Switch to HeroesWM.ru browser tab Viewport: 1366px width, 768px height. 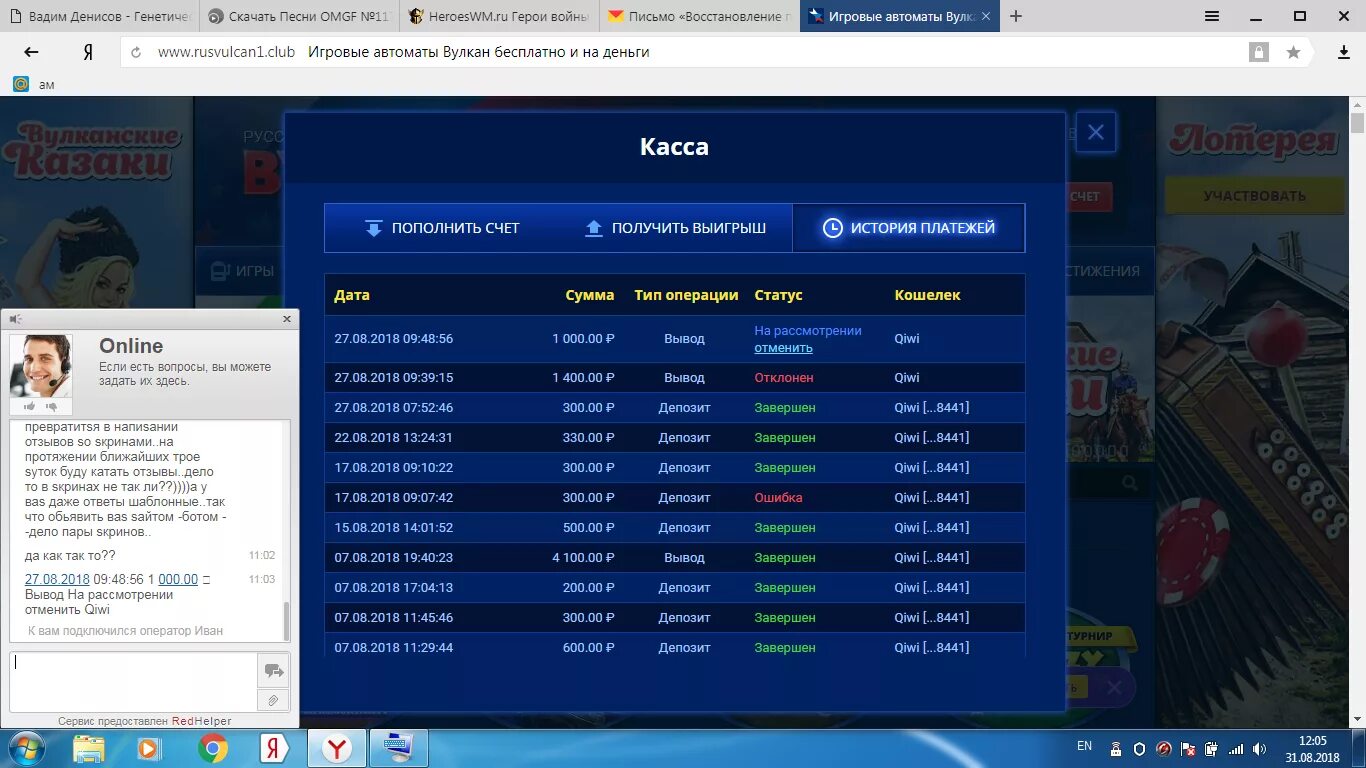tap(500, 16)
